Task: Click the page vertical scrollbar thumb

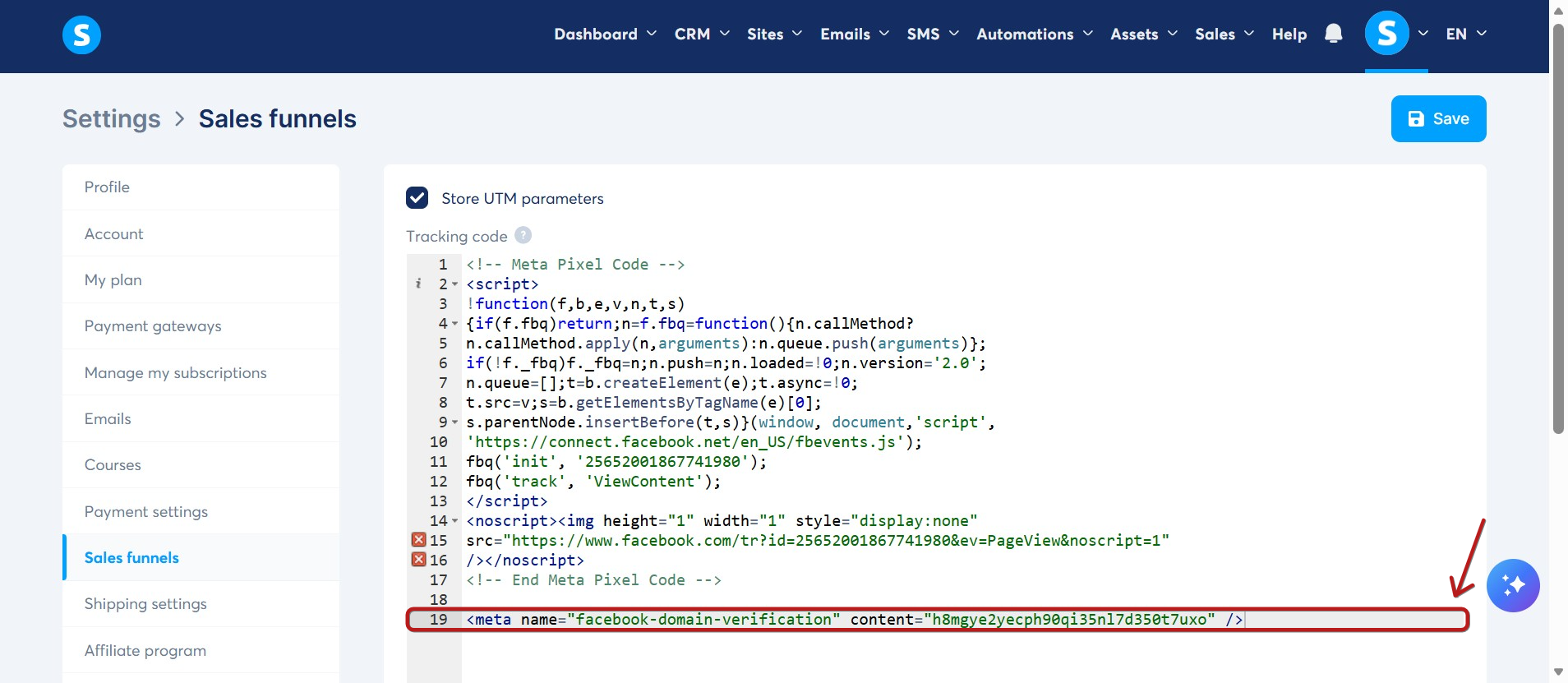Action: (1557, 228)
